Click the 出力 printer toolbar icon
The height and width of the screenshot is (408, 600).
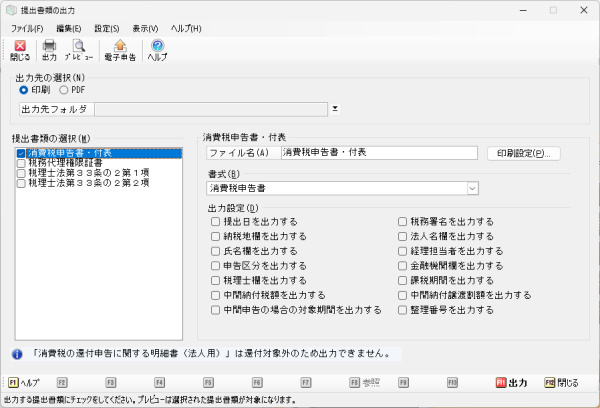49,50
